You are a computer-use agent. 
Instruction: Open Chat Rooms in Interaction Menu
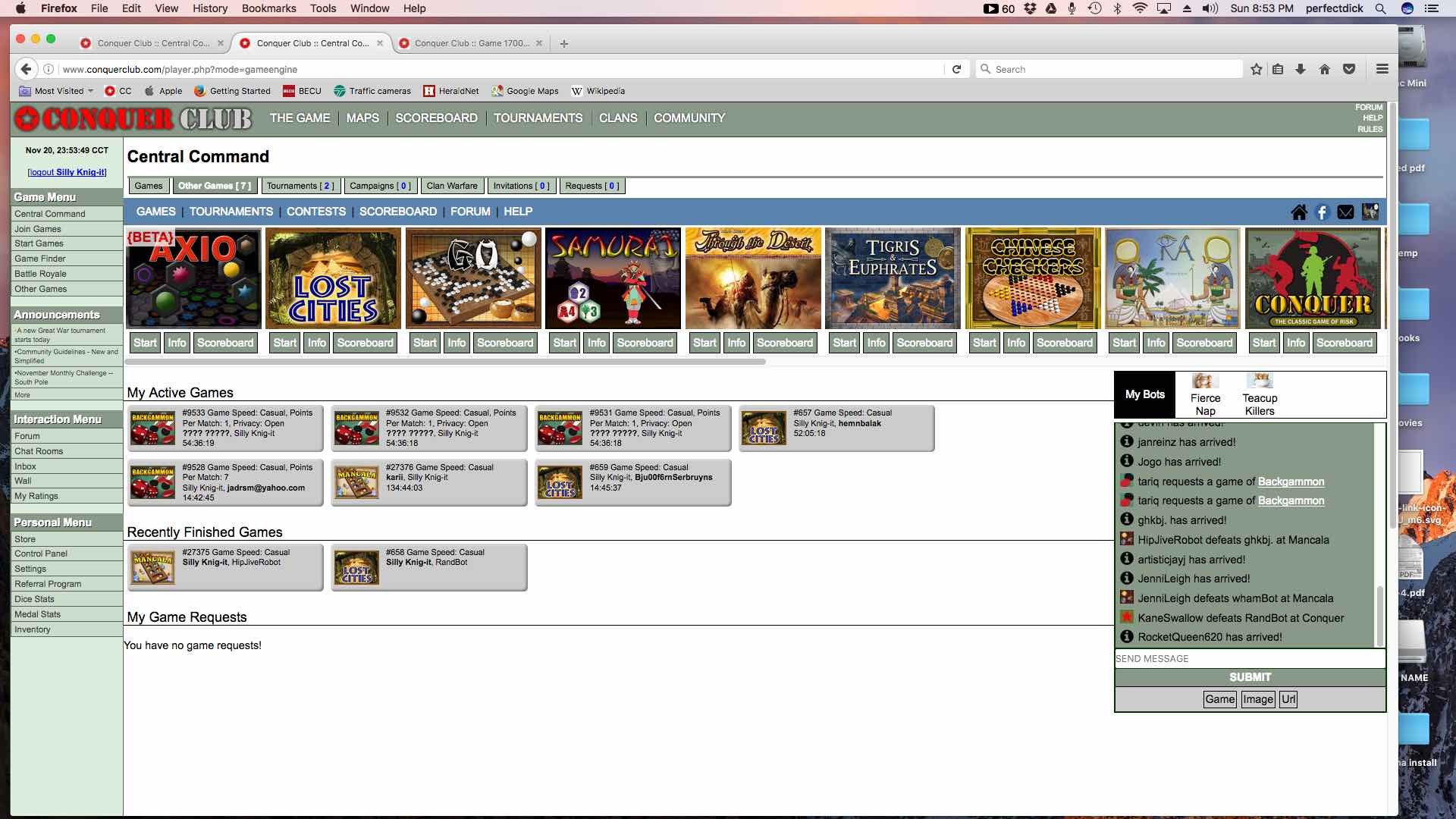(x=67, y=451)
